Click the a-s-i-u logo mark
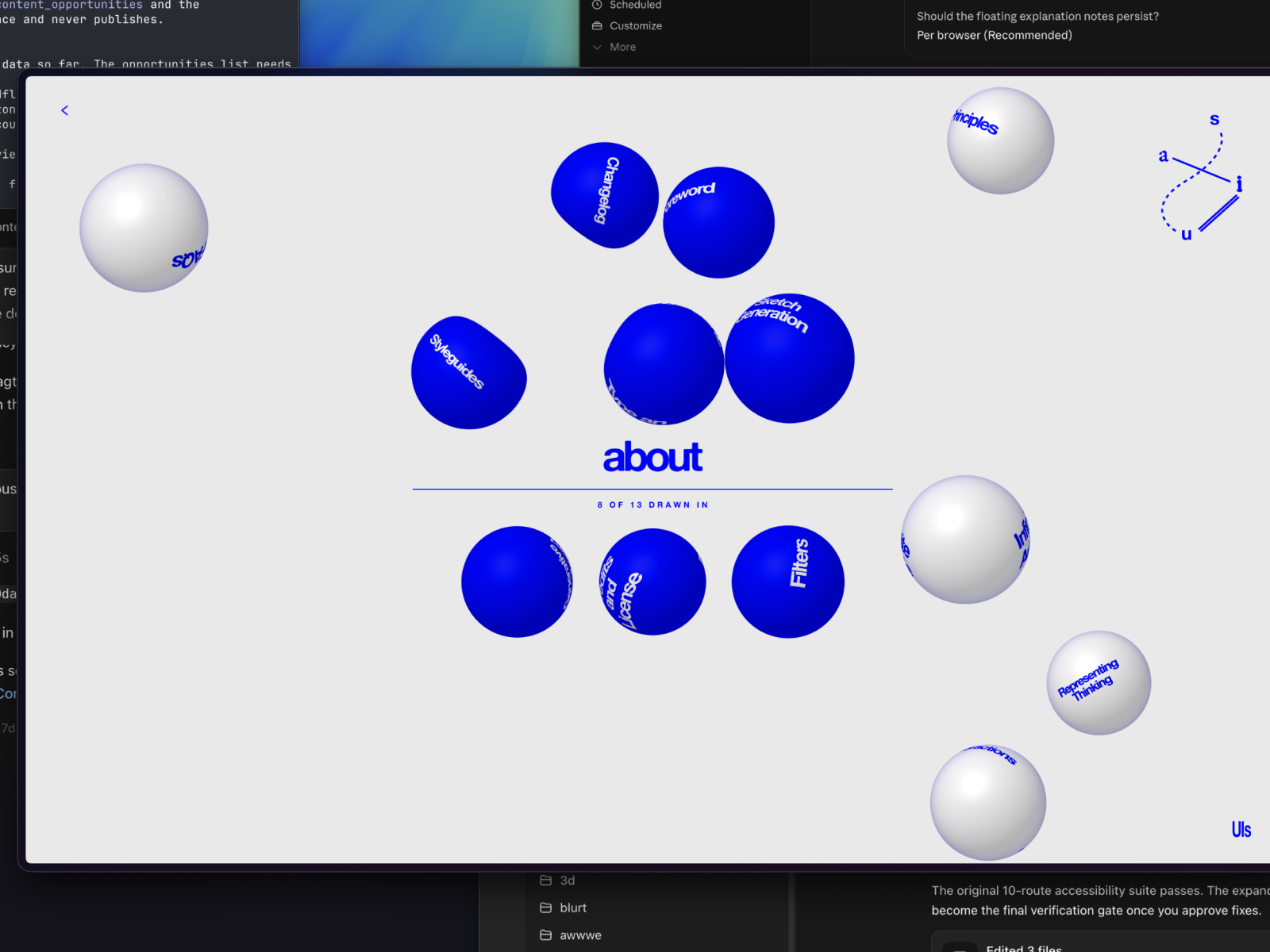Screen dimensions: 1270x952 point(1200,177)
